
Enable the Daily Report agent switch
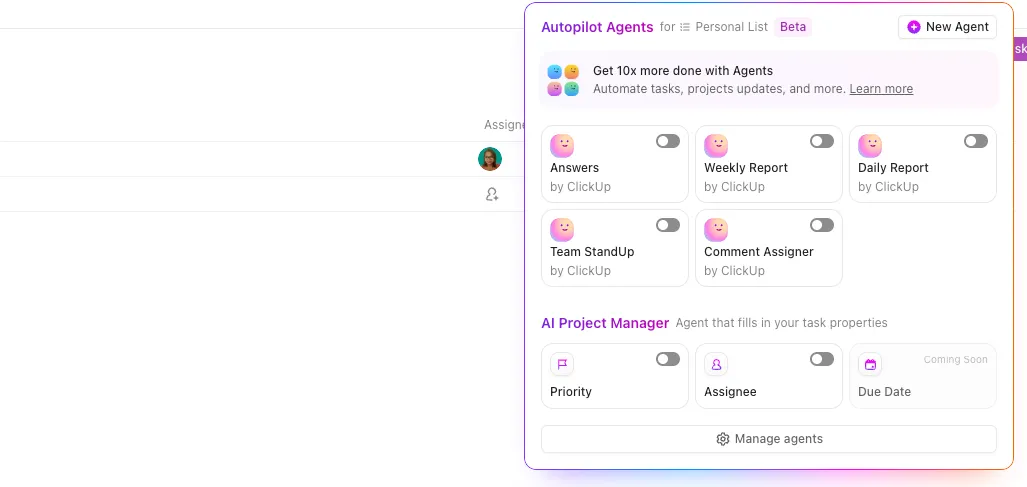(x=976, y=141)
